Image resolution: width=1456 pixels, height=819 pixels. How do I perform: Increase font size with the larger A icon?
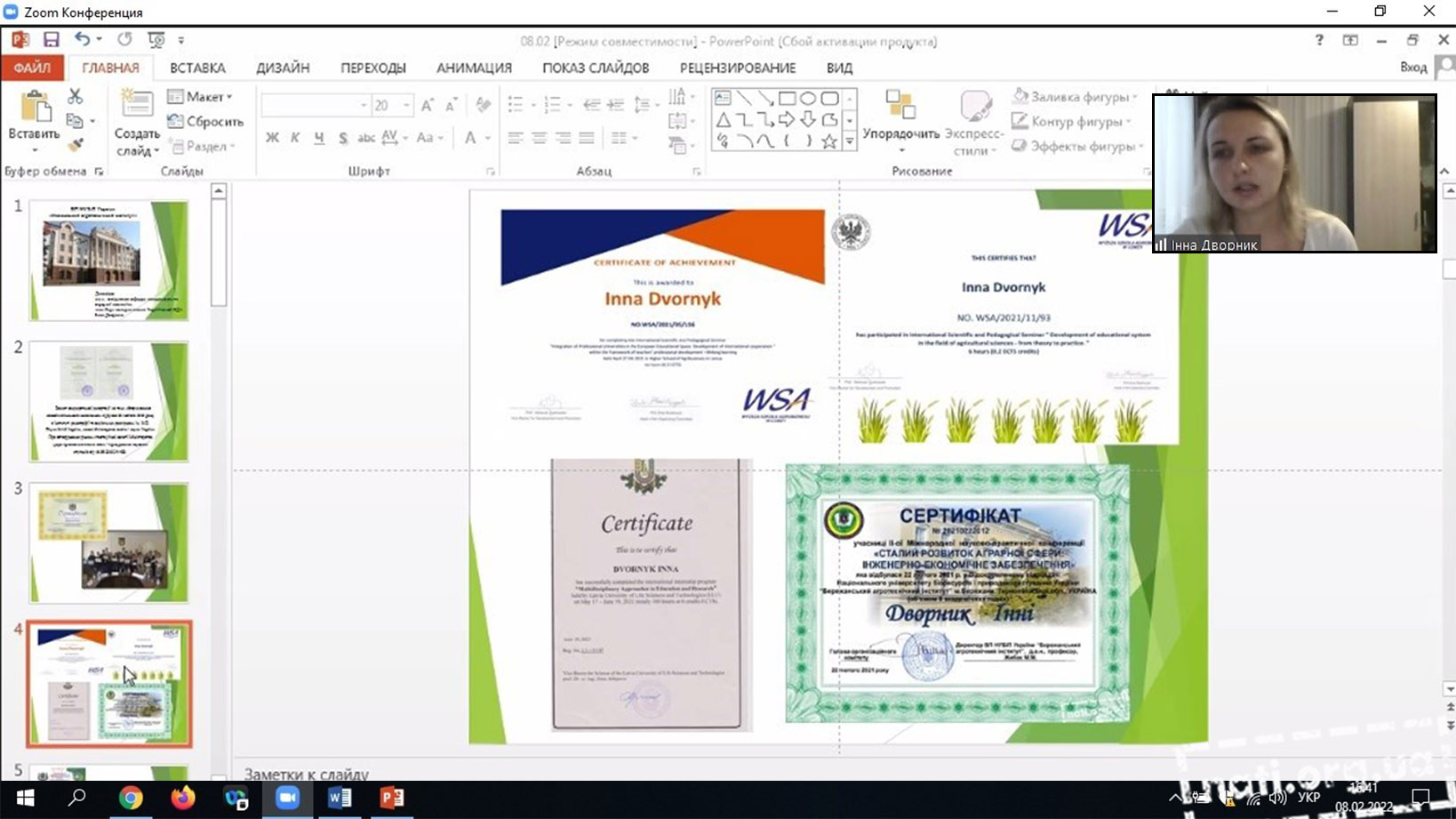[x=428, y=105]
